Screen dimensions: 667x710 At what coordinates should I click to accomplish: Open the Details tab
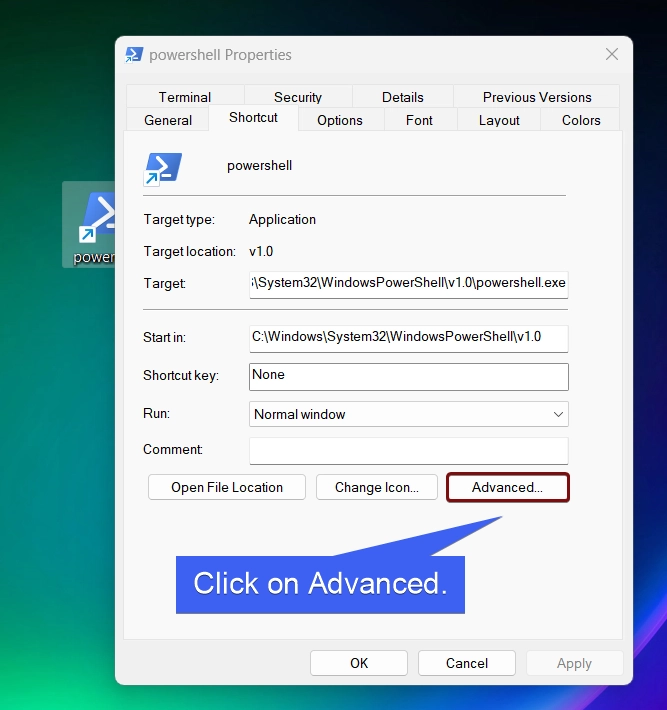403,97
